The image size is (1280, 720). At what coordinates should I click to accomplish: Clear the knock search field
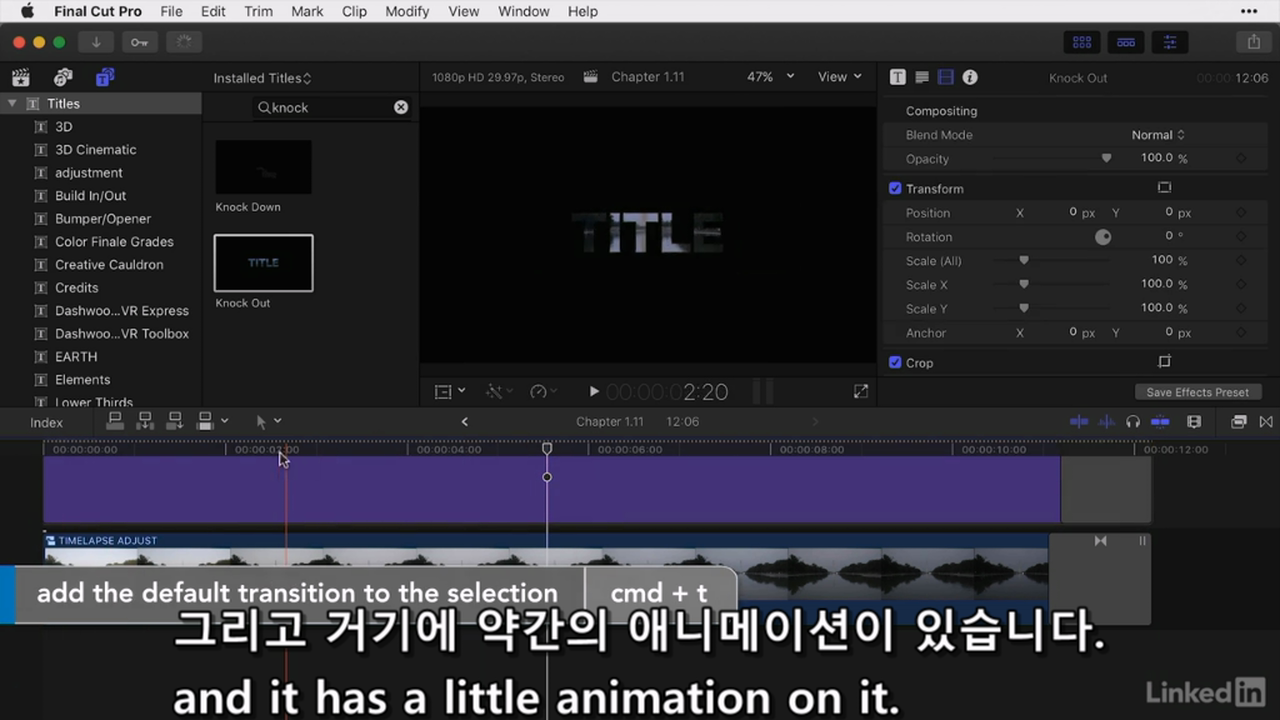[x=401, y=107]
